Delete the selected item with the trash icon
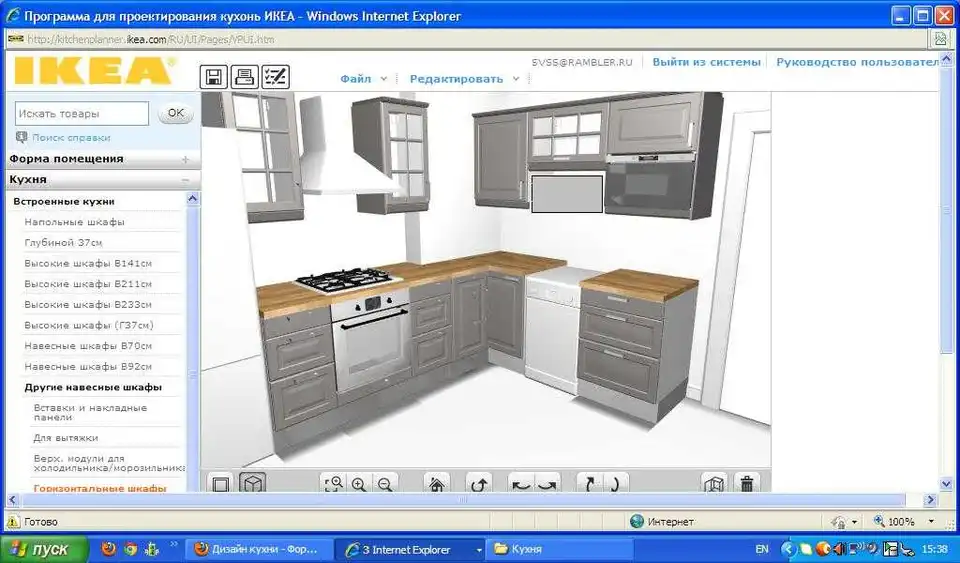Image resolution: width=960 pixels, height=563 pixels. click(x=746, y=484)
